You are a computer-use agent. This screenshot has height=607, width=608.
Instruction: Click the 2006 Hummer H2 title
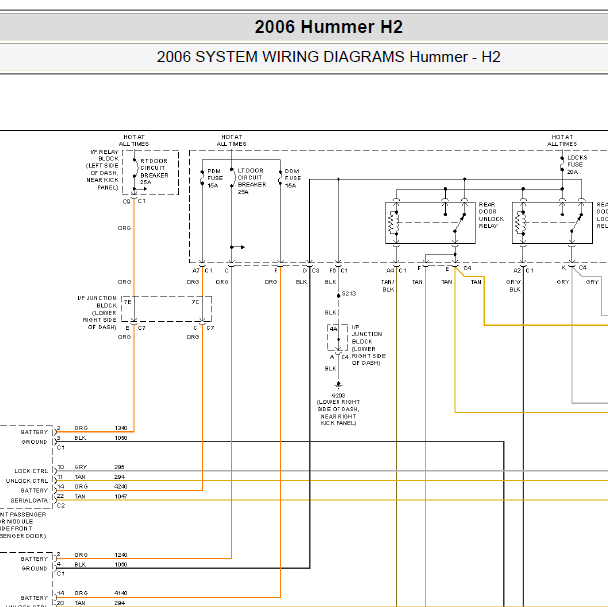[x=328, y=27]
